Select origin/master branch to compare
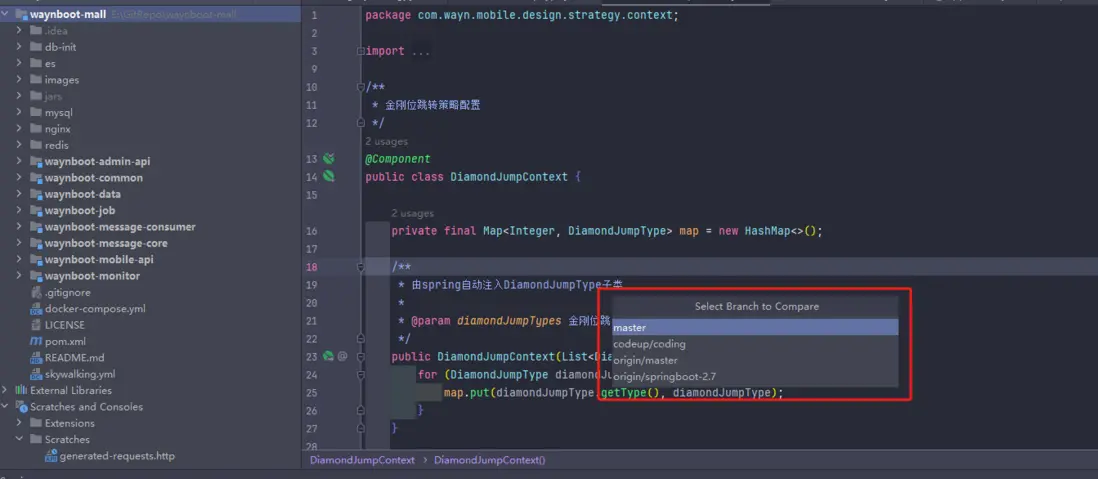 click(755, 360)
